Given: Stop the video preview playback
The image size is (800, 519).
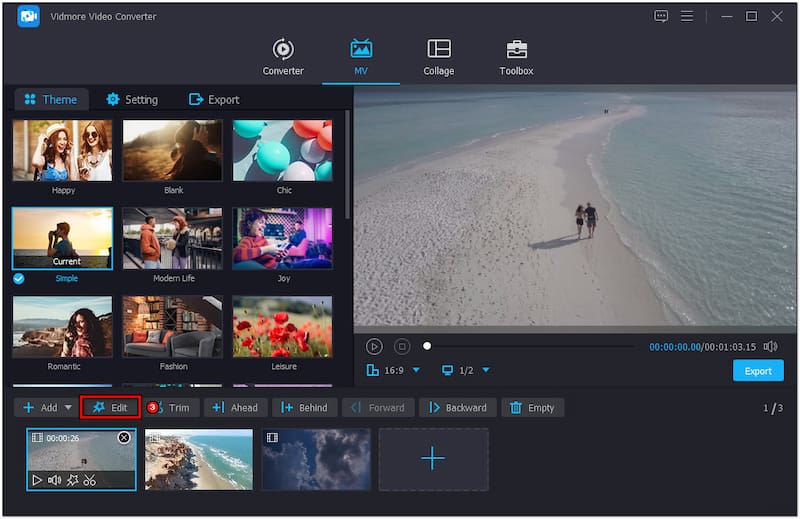Looking at the screenshot, I should pos(402,346).
